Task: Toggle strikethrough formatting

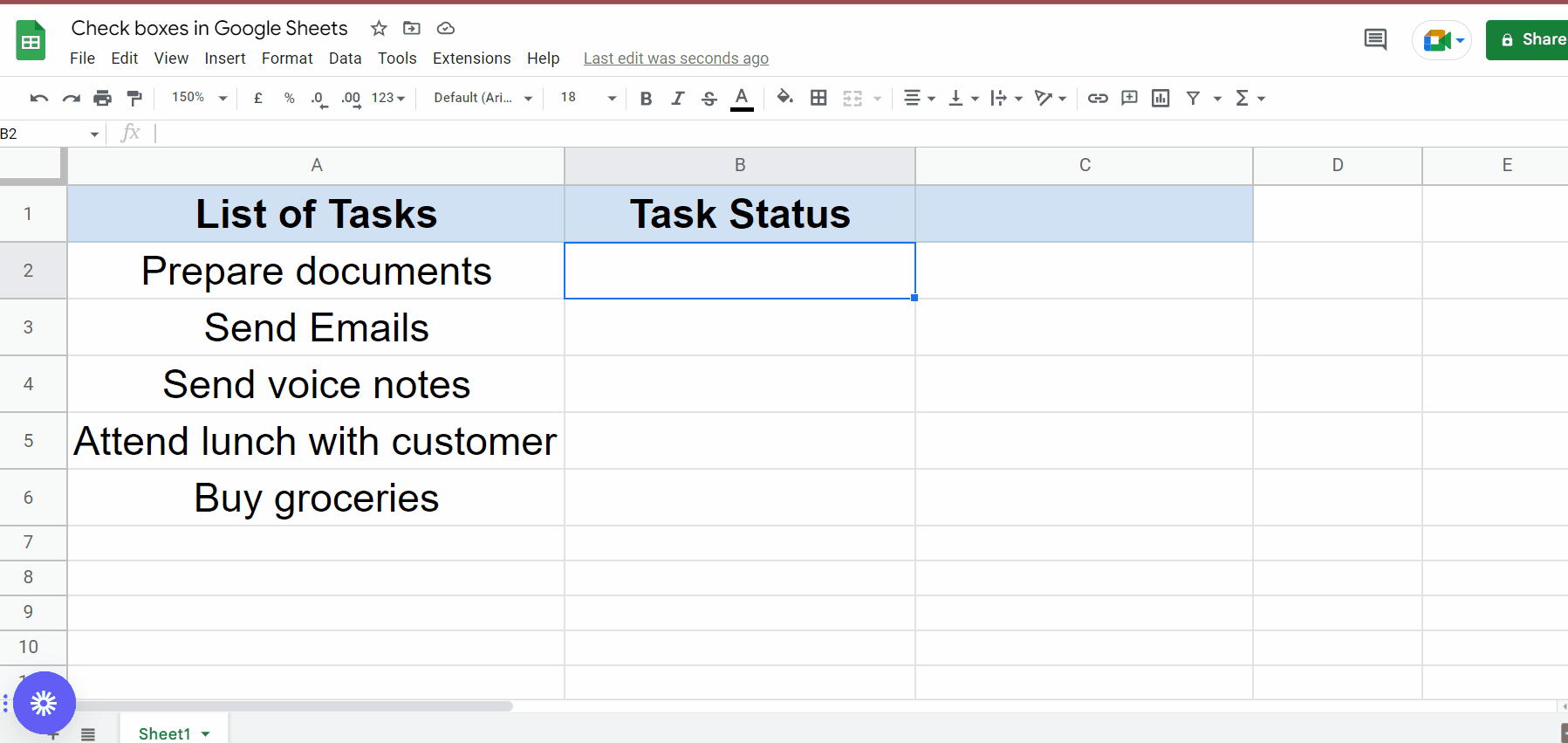Action: [x=709, y=98]
